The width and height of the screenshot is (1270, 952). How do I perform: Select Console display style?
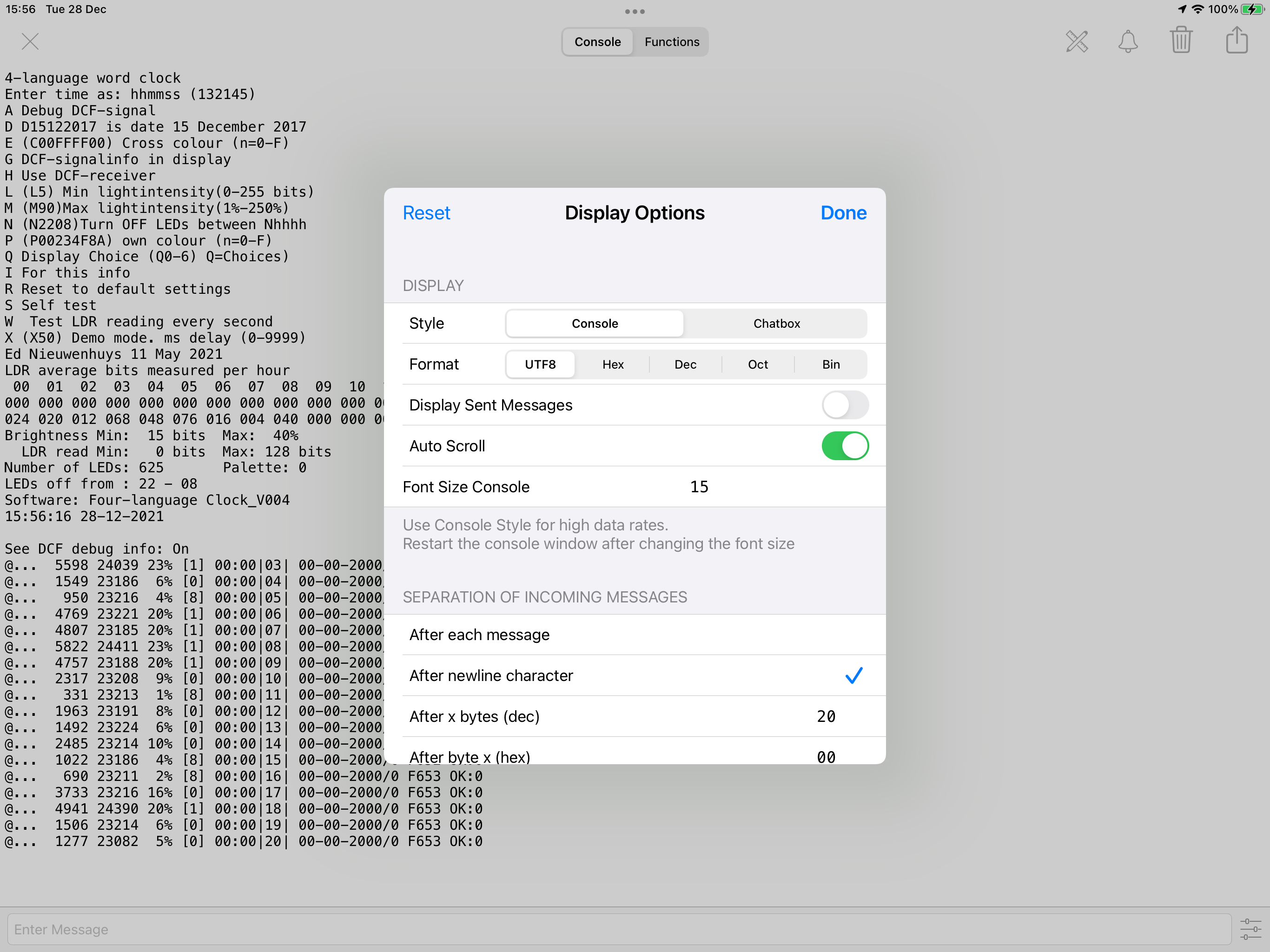[x=595, y=323]
